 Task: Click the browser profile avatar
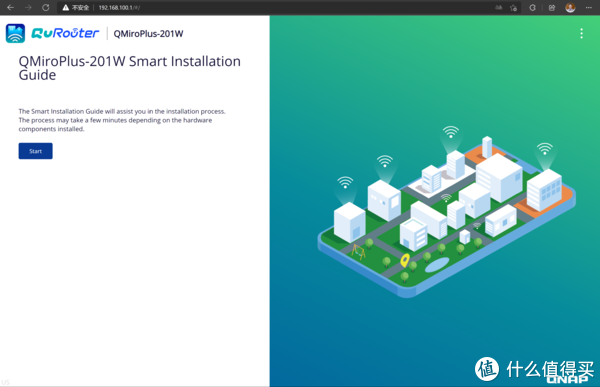[570, 8]
